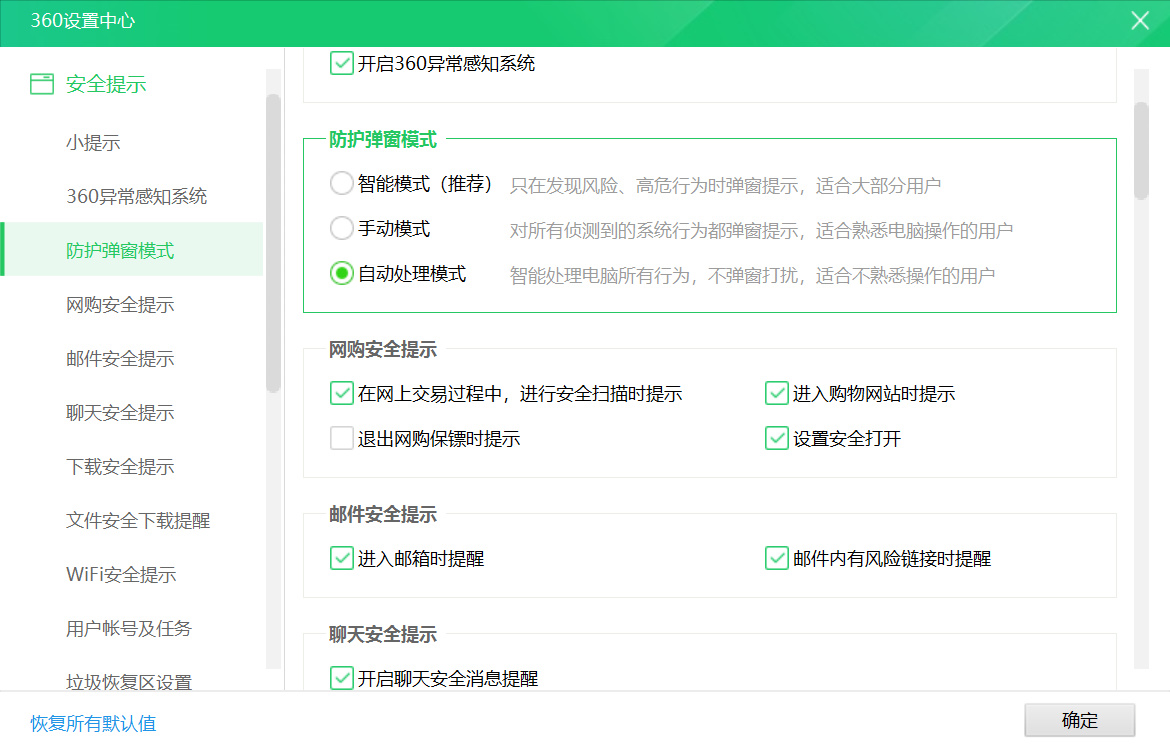This screenshot has height=750, width=1170.
Task: Close the 360设置中心 window
Action: [1140, 21]
